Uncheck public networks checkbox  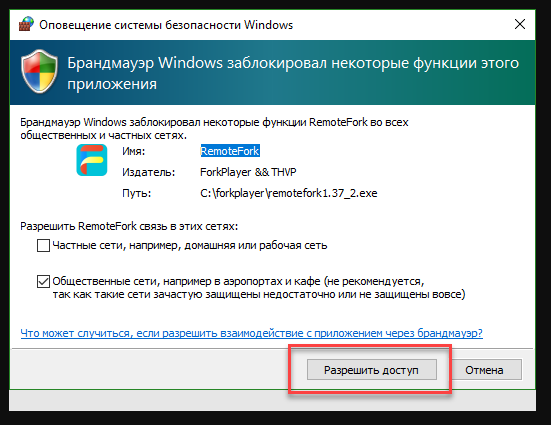point(43,282)
